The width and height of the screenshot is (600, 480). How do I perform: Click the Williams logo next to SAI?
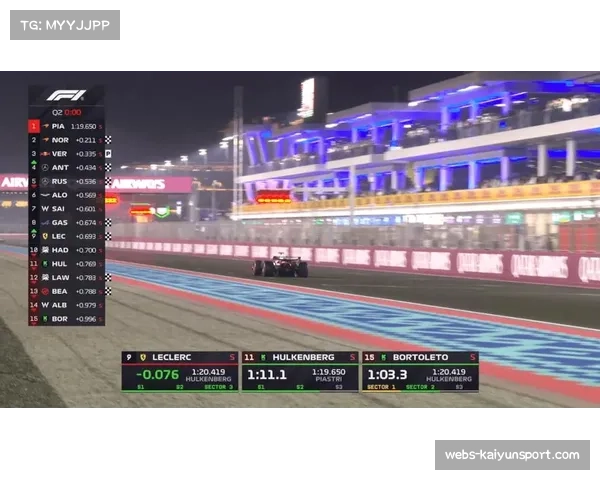[45, 209]
